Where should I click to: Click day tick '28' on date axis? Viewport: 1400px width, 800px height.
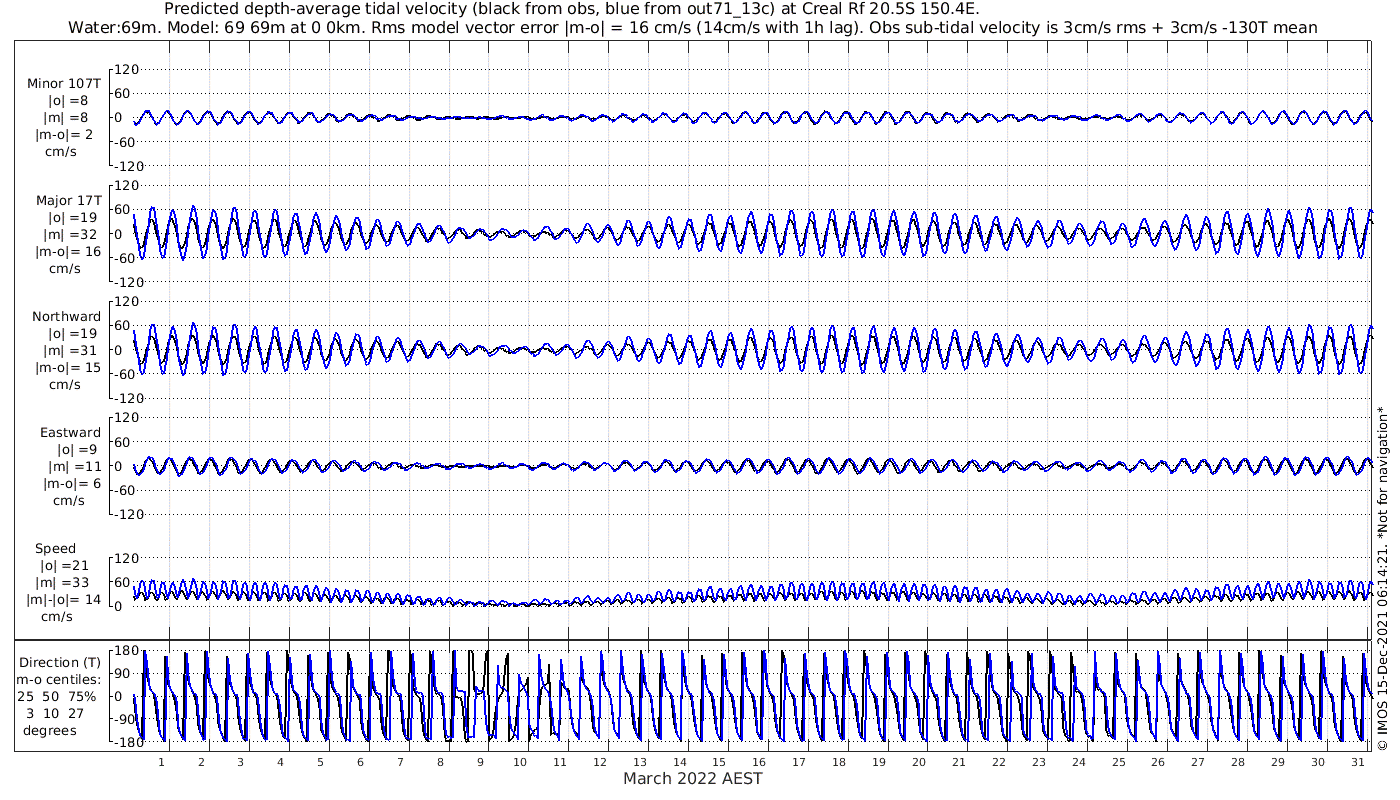[1237, 762]
